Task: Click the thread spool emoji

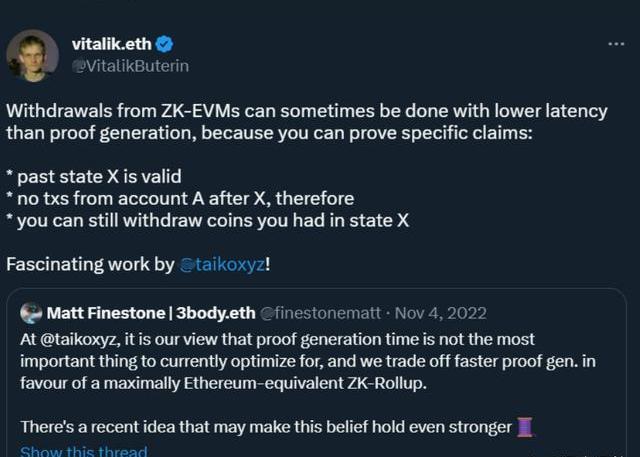Action: pos(526,427)
